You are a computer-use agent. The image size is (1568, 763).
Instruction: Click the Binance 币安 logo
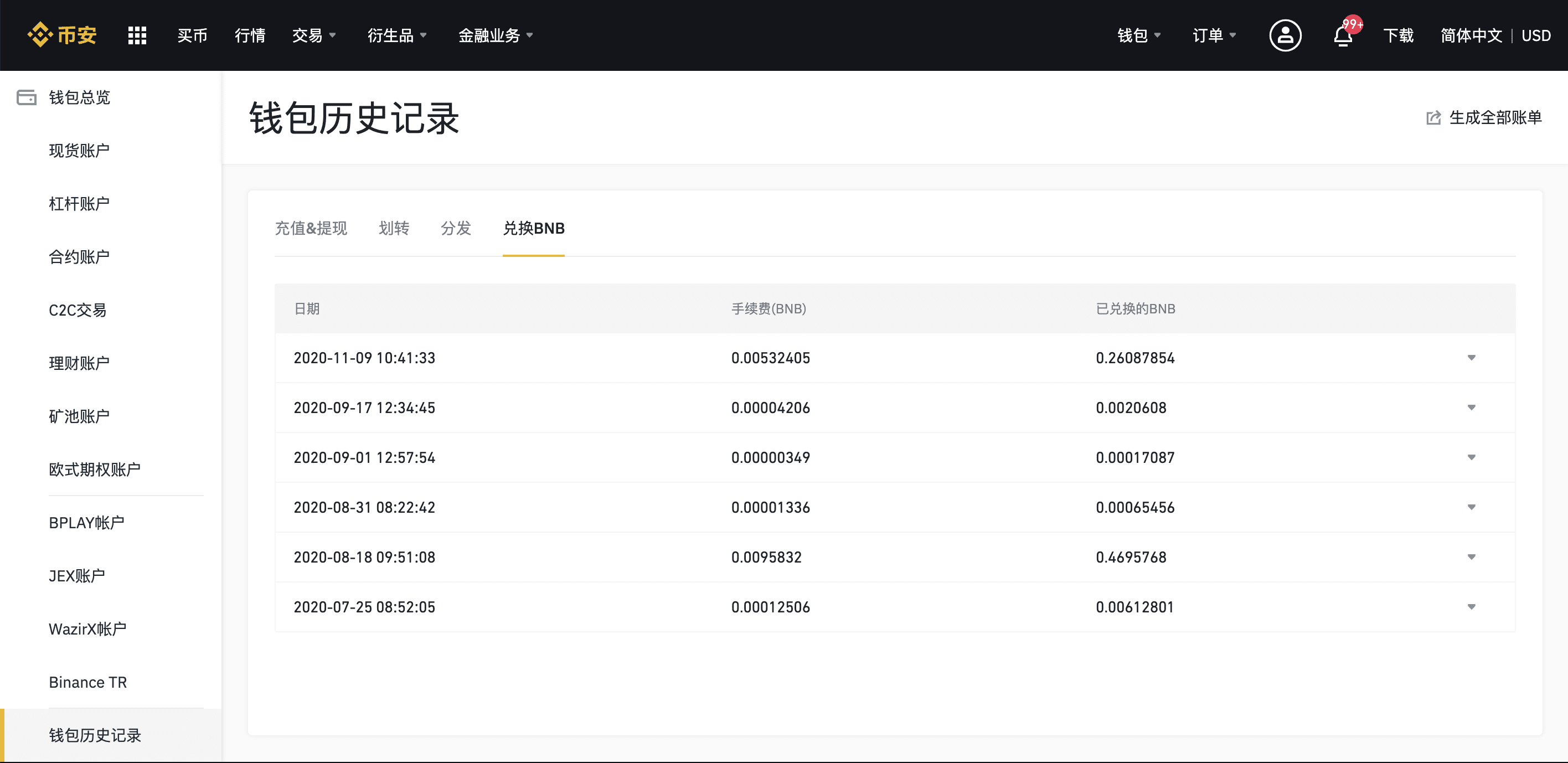pyautogui.click(x=62, y=35)
